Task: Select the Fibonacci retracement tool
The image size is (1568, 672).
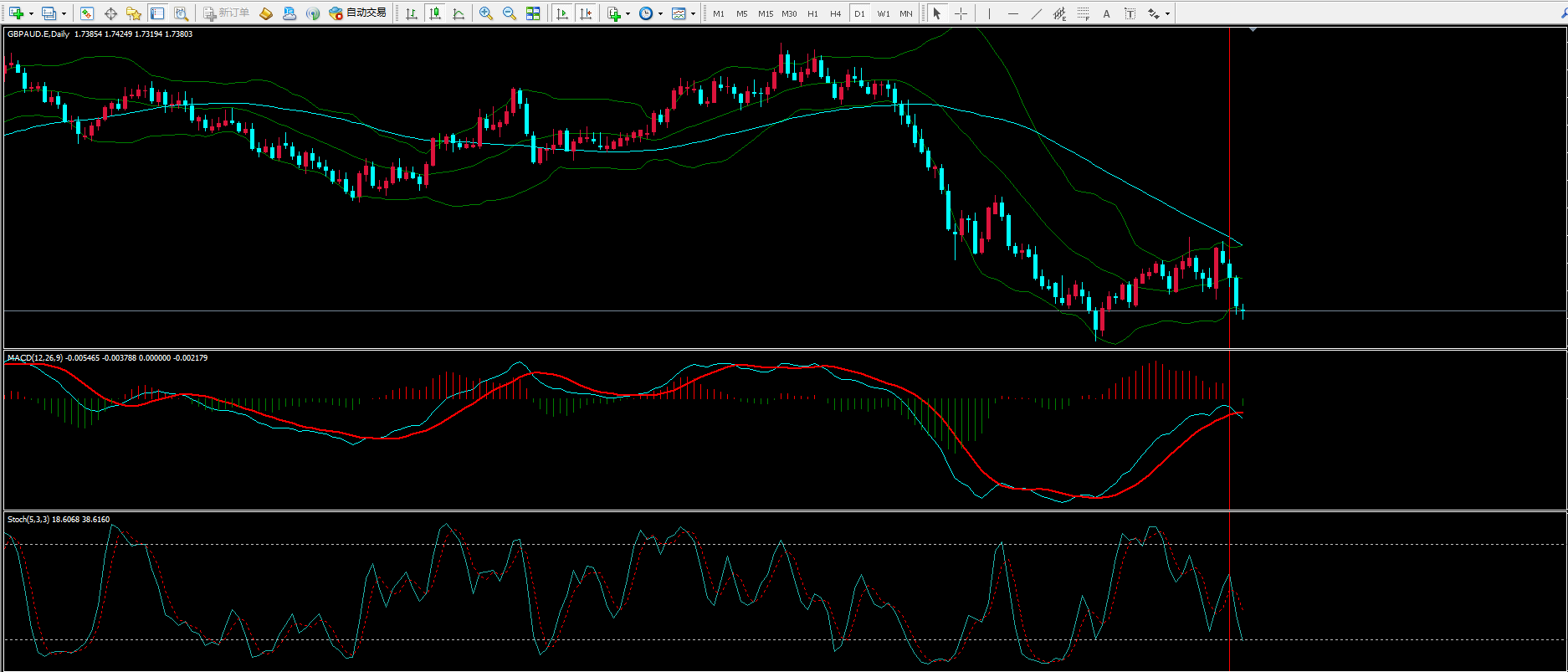Action: pyautogui.click(x=1084, y=13)
